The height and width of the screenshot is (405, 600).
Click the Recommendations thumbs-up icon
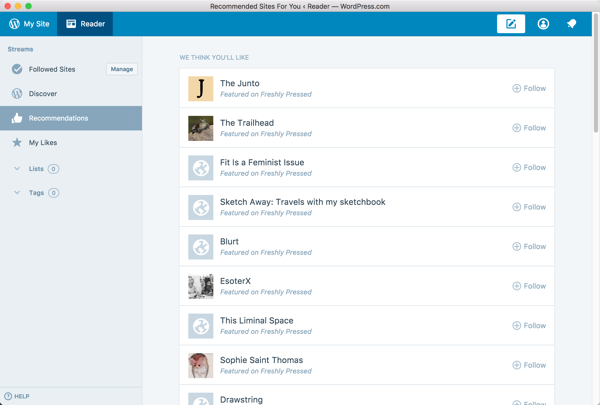point(17,118)
